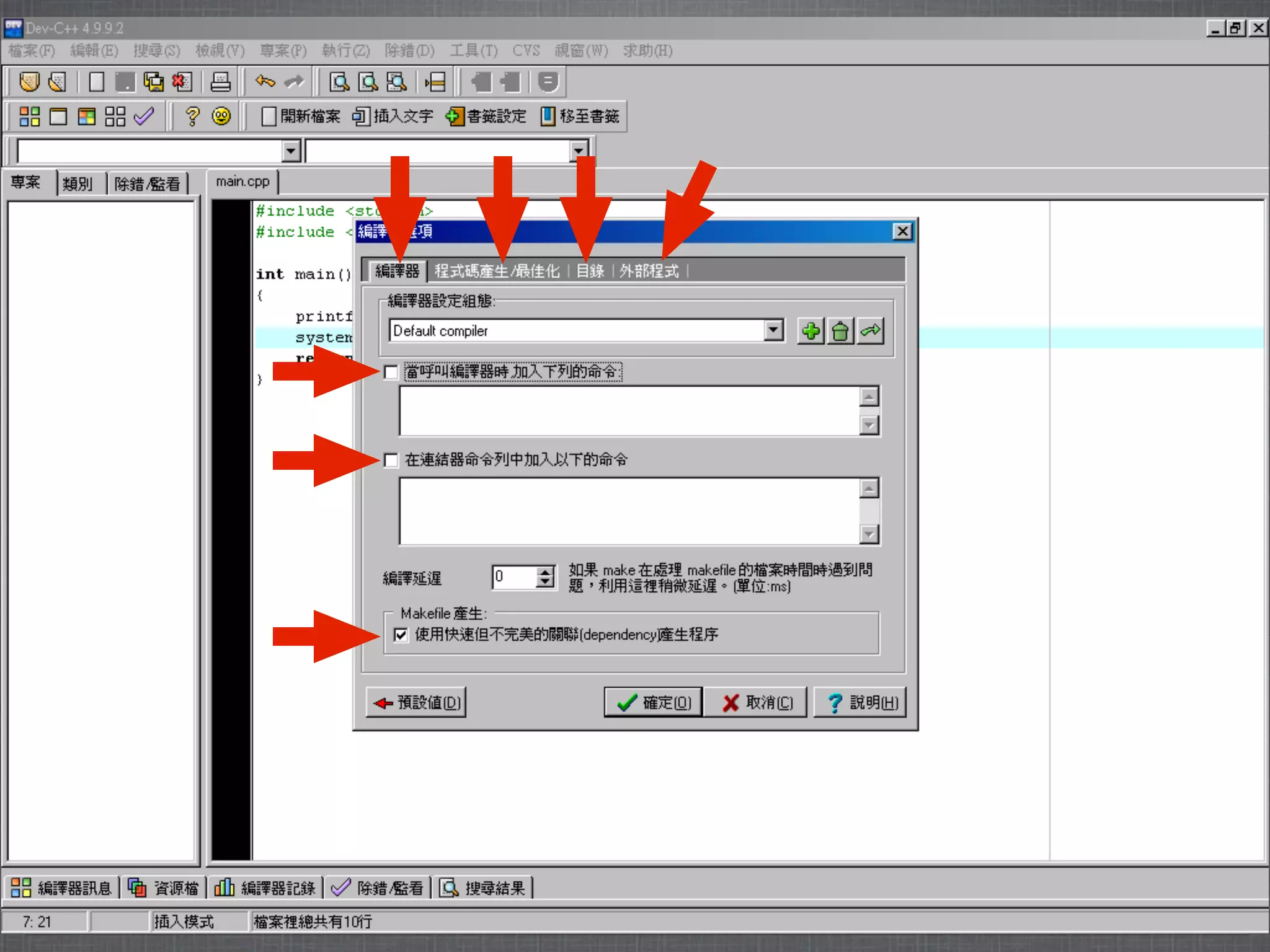Delete compiler set with trash icon
Viewport: 1270px width, 952px height.
point(840,331)
